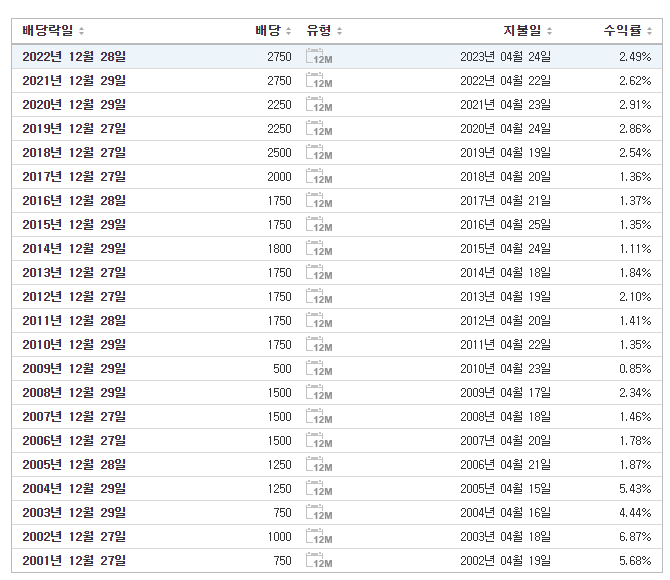Click dividend 2000 in 2017년 row
Image resolution: width=670 pixels, height=580 pixels.
point(279,177)
